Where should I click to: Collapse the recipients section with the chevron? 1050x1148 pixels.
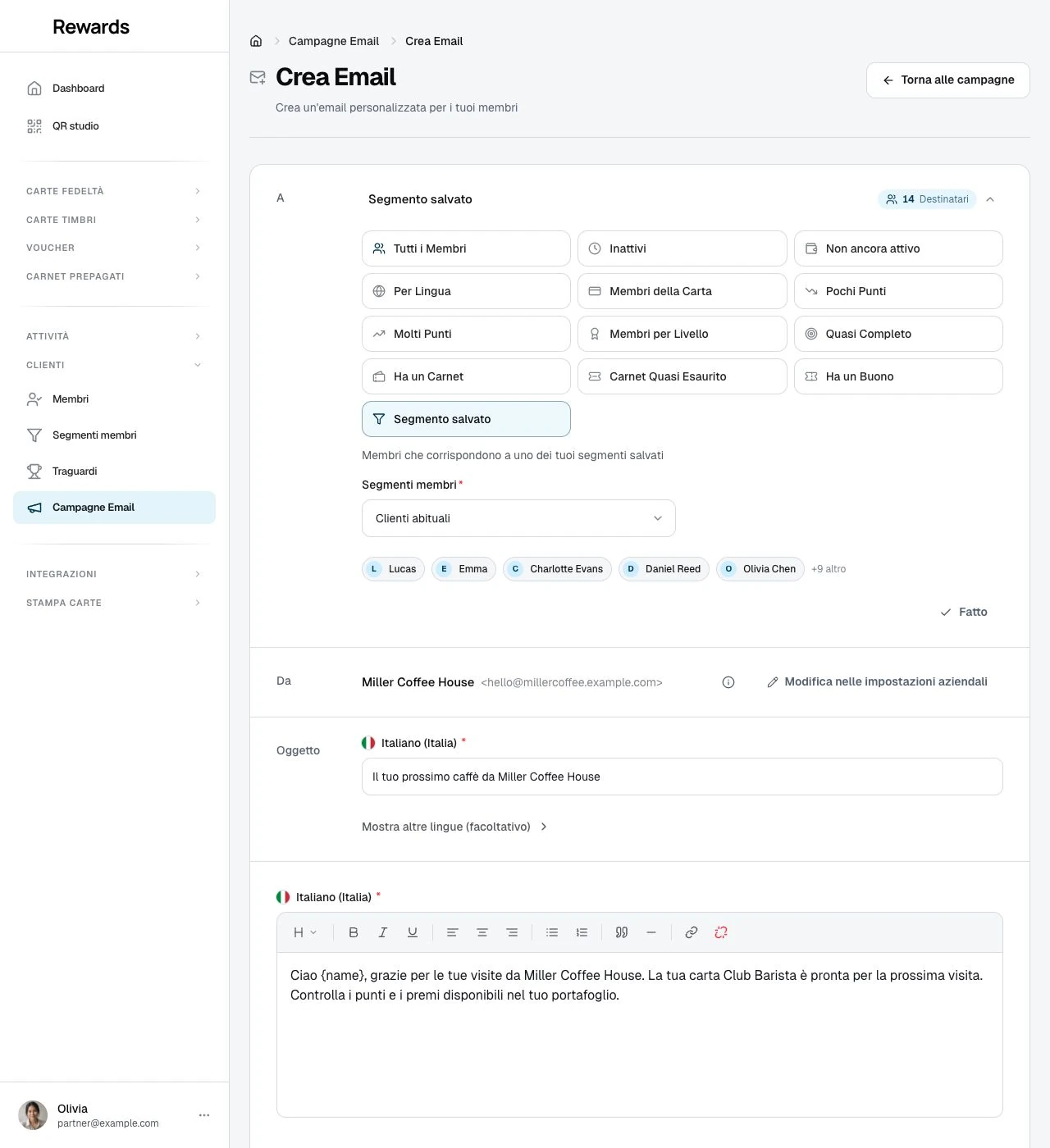pyautogui.click(x=990, y=199)
